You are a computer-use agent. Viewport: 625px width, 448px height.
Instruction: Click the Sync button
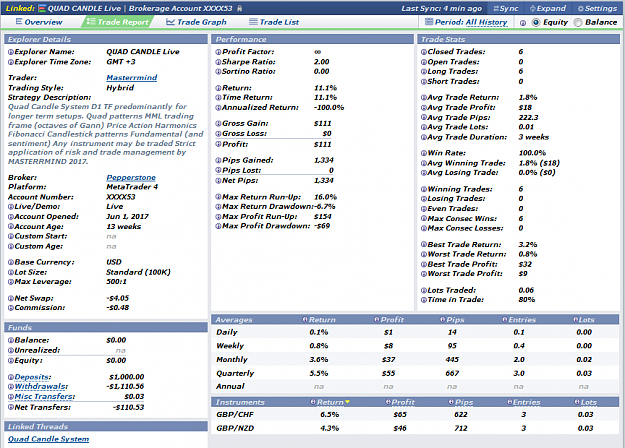click(506, 8)
